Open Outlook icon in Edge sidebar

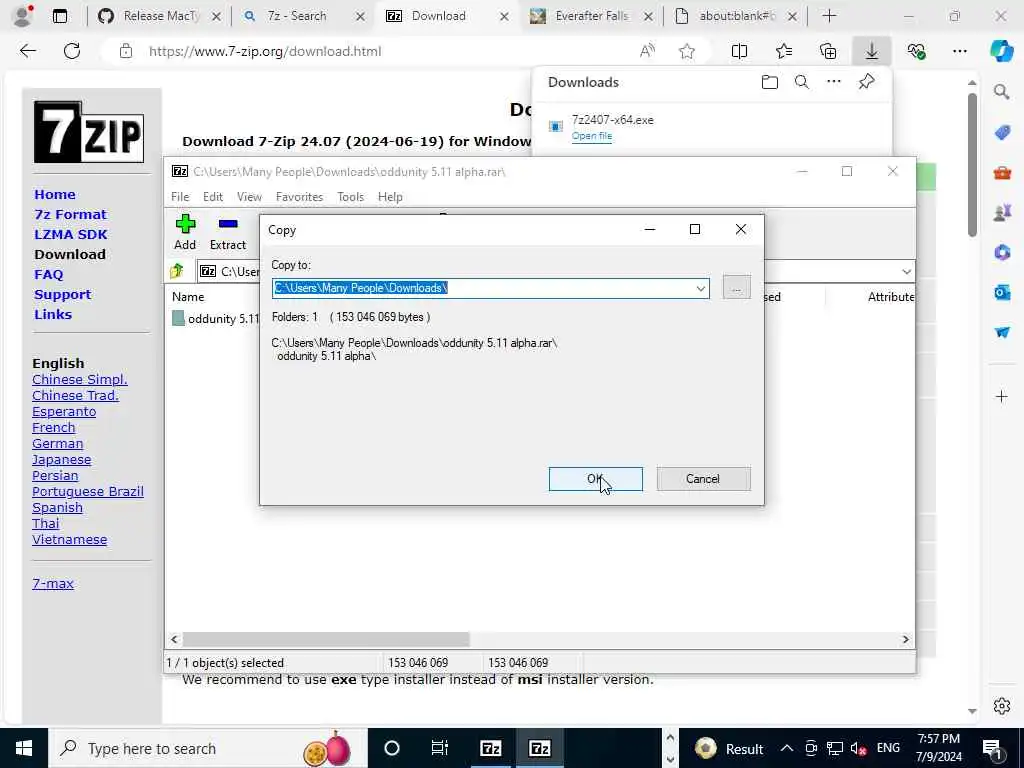click(x=1002, y=292)
